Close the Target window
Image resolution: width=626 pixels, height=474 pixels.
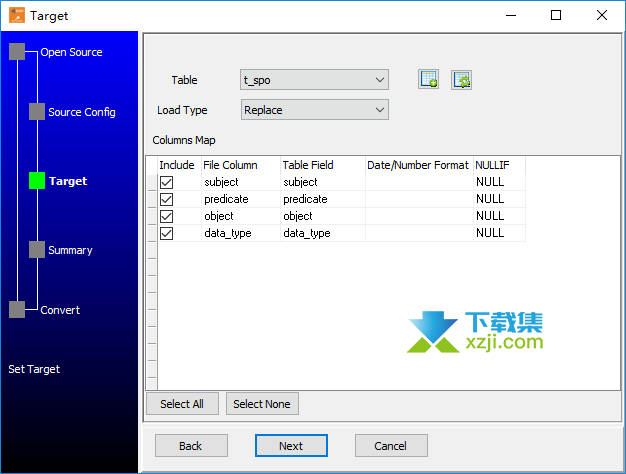click(x=601, y=16)
